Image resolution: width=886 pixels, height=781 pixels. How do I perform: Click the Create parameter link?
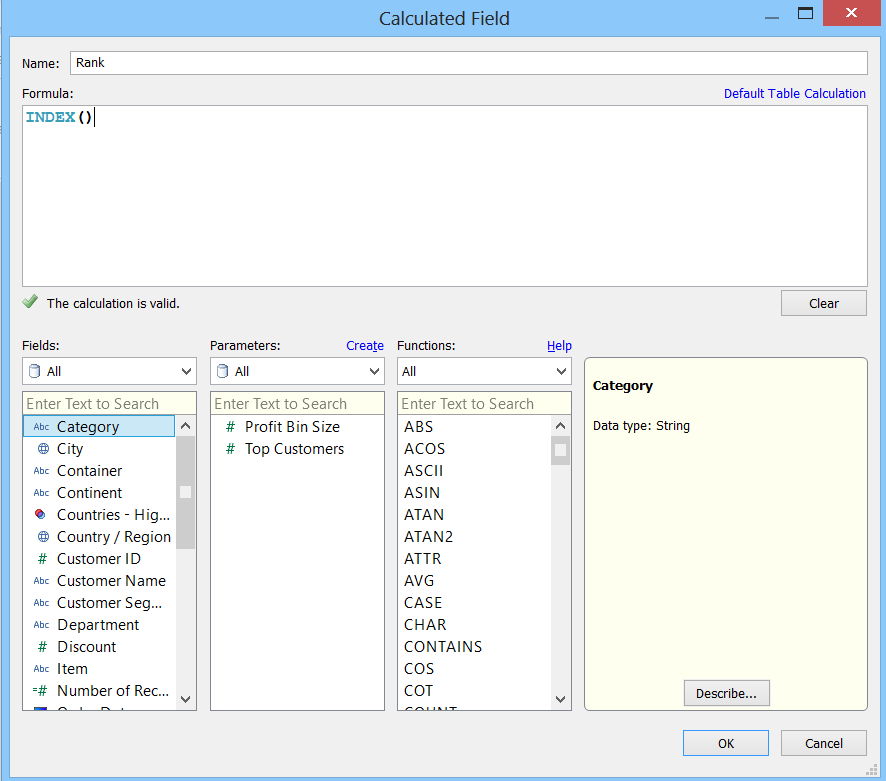pyautogui.click(x=364, y=345)
